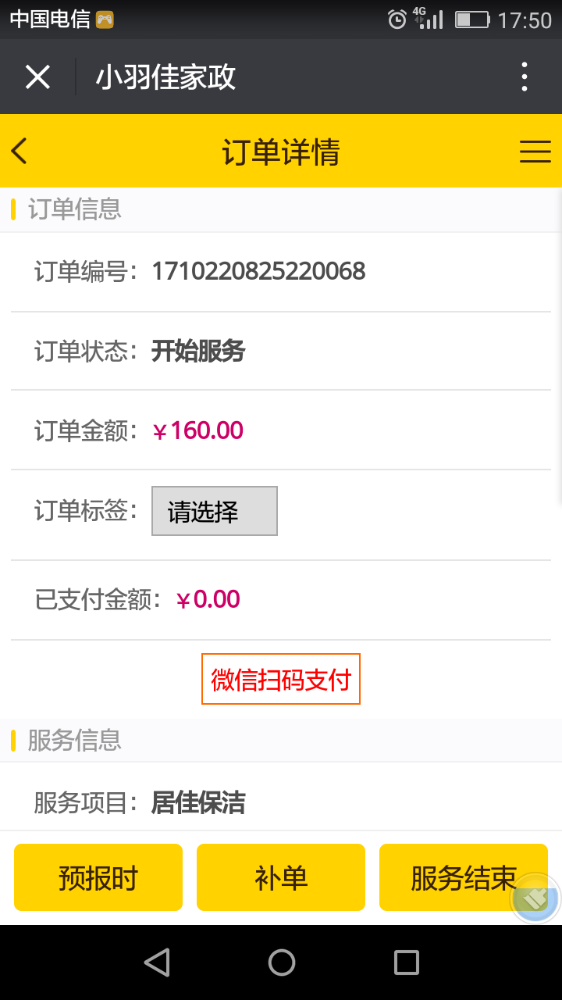Viewport: 562px width, 1000px height.
Task: Tap the Android home circle icon
Action: click(281, 962)
